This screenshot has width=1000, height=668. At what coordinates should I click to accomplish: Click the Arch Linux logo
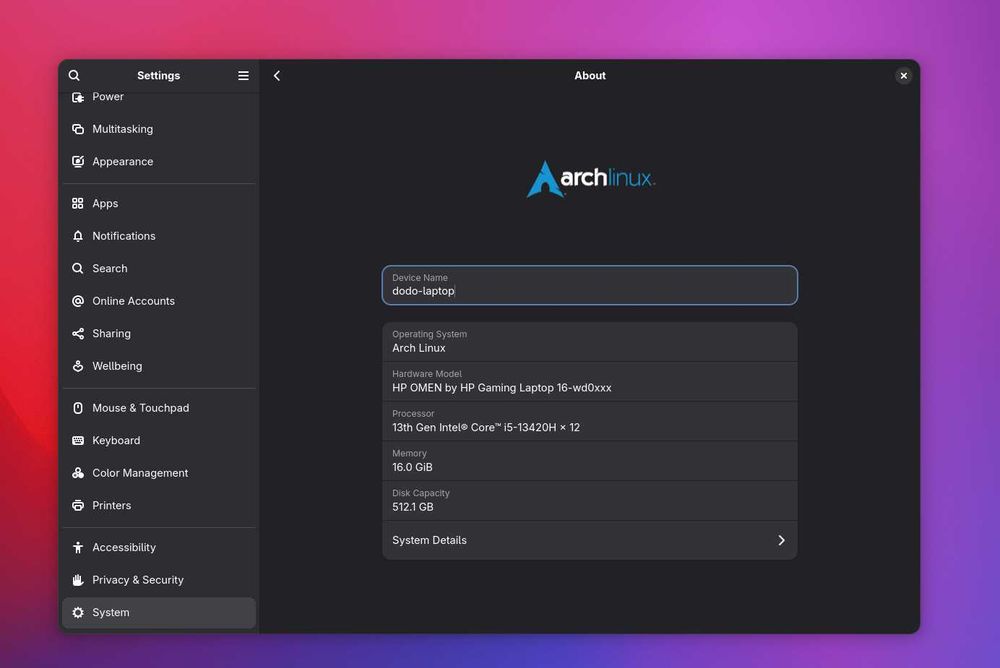tap(591, 179)
